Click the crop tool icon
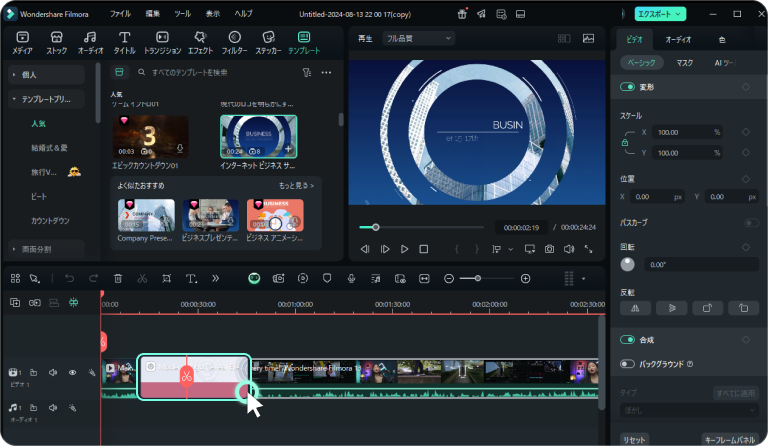Viewport: 768px width, 446px height. (x=167, y=279)
